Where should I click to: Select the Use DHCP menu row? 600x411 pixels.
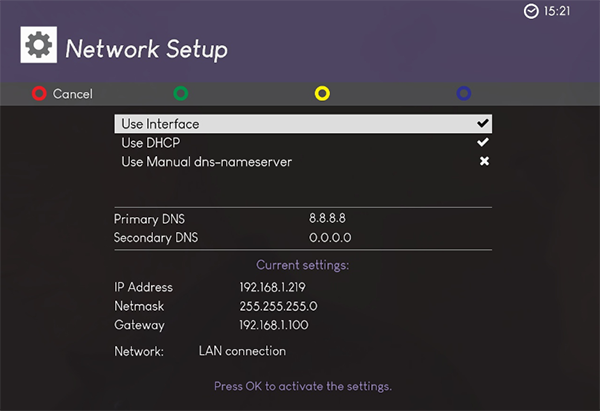(303, 142)
